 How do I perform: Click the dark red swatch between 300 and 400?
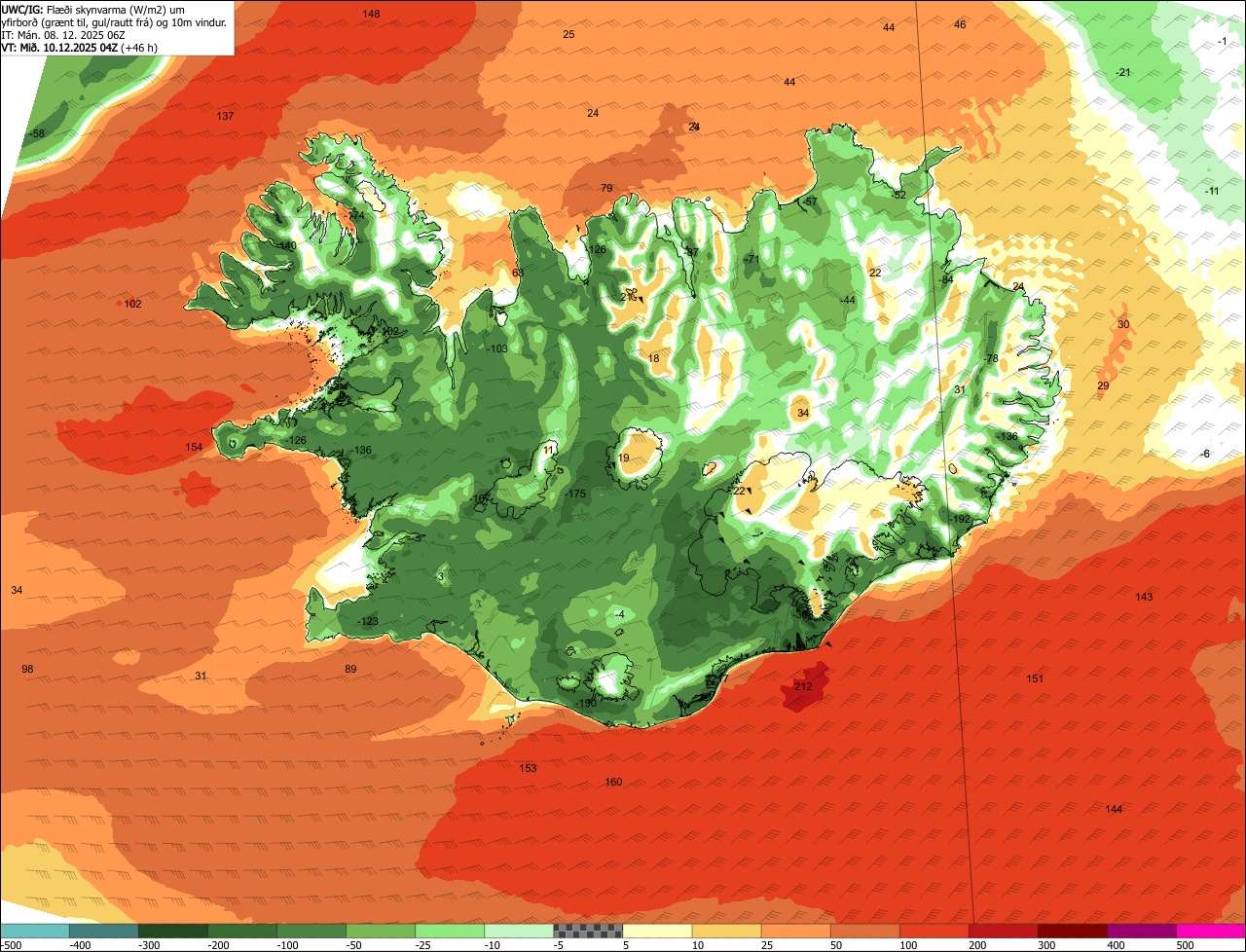tap(1072, 931)
